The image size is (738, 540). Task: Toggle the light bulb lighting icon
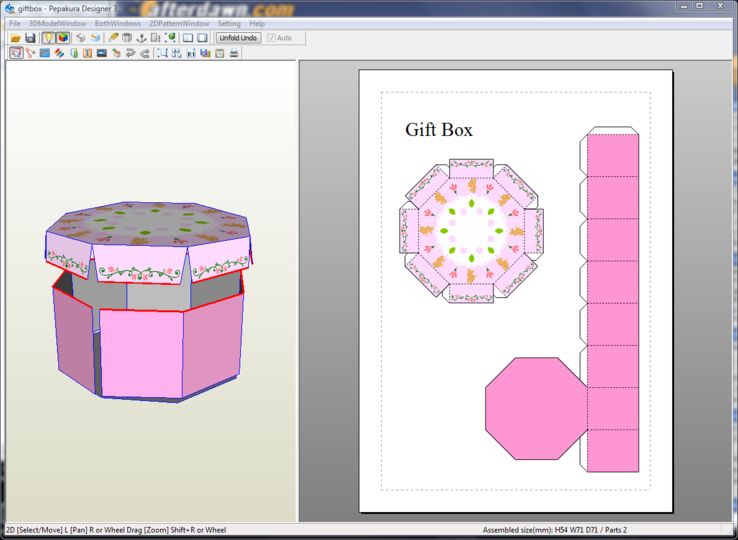48,38
